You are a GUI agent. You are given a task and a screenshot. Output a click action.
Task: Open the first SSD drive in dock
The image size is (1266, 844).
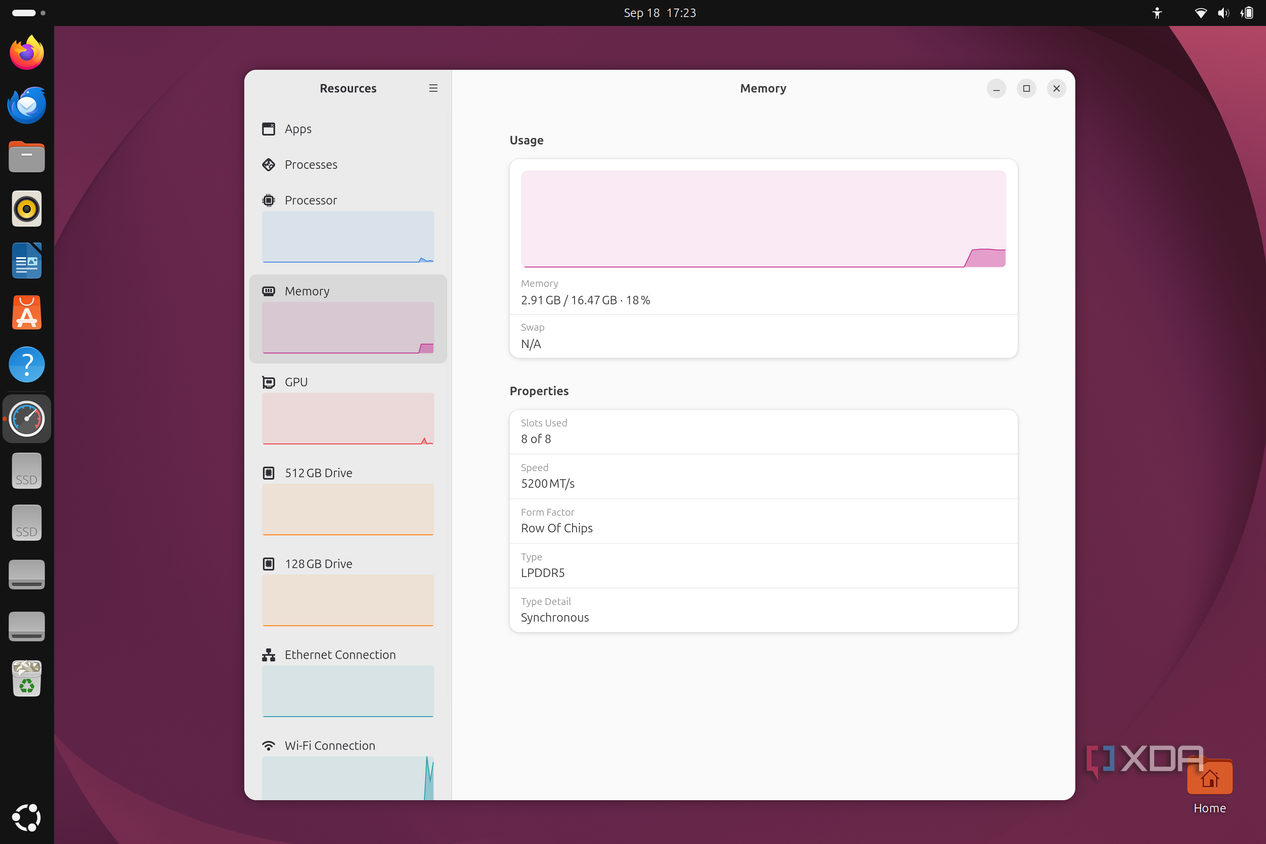27,471
